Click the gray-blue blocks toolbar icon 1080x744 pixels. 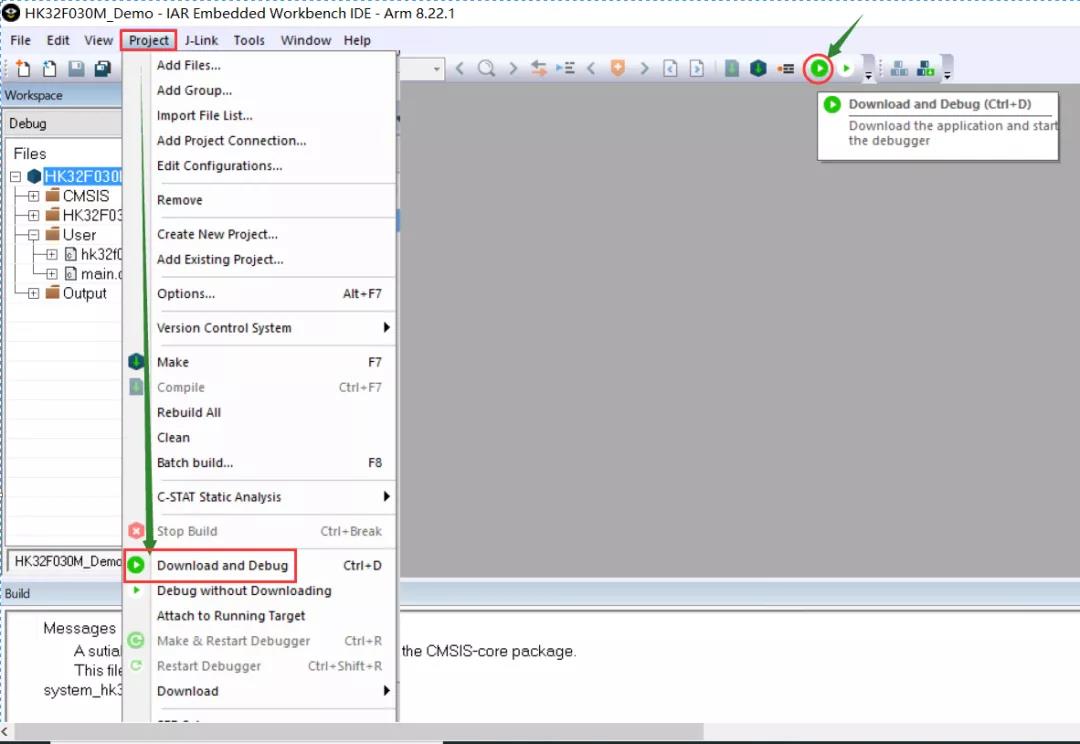point(899,68)
